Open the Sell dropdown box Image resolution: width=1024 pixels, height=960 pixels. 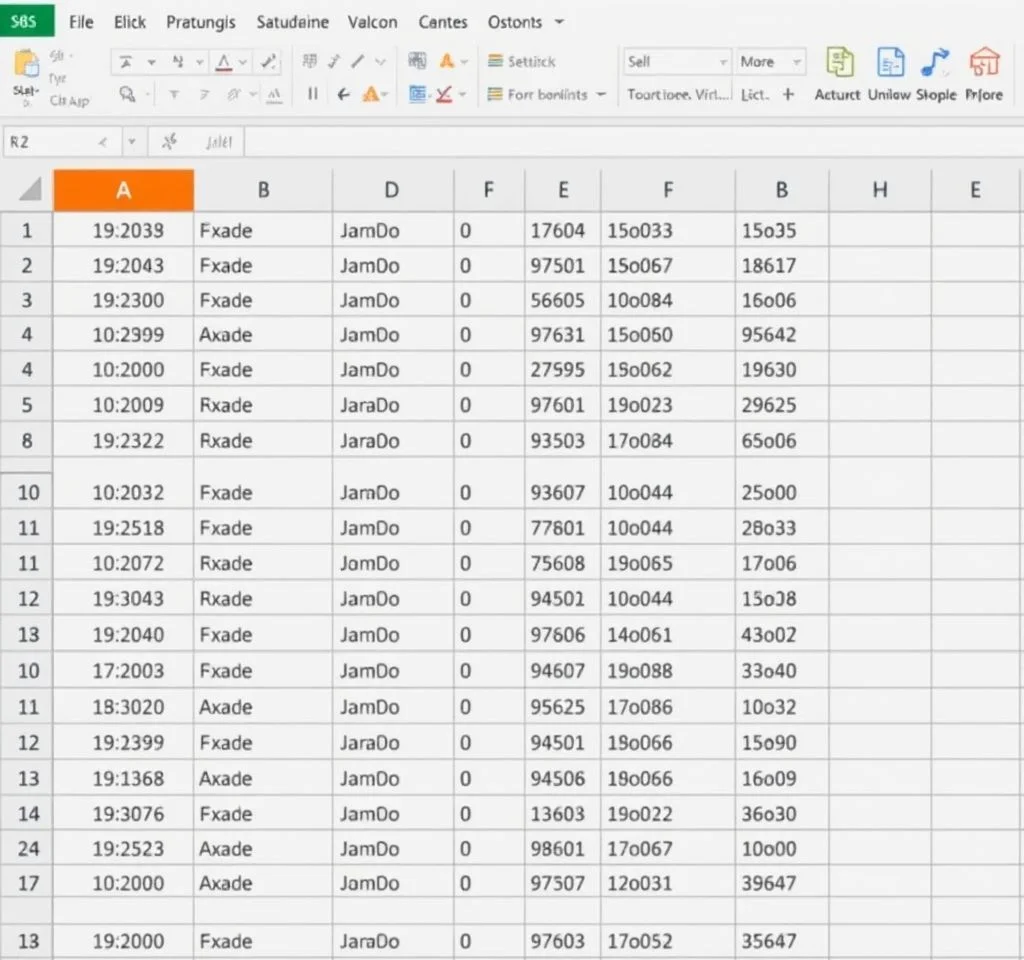pos(676,62)
